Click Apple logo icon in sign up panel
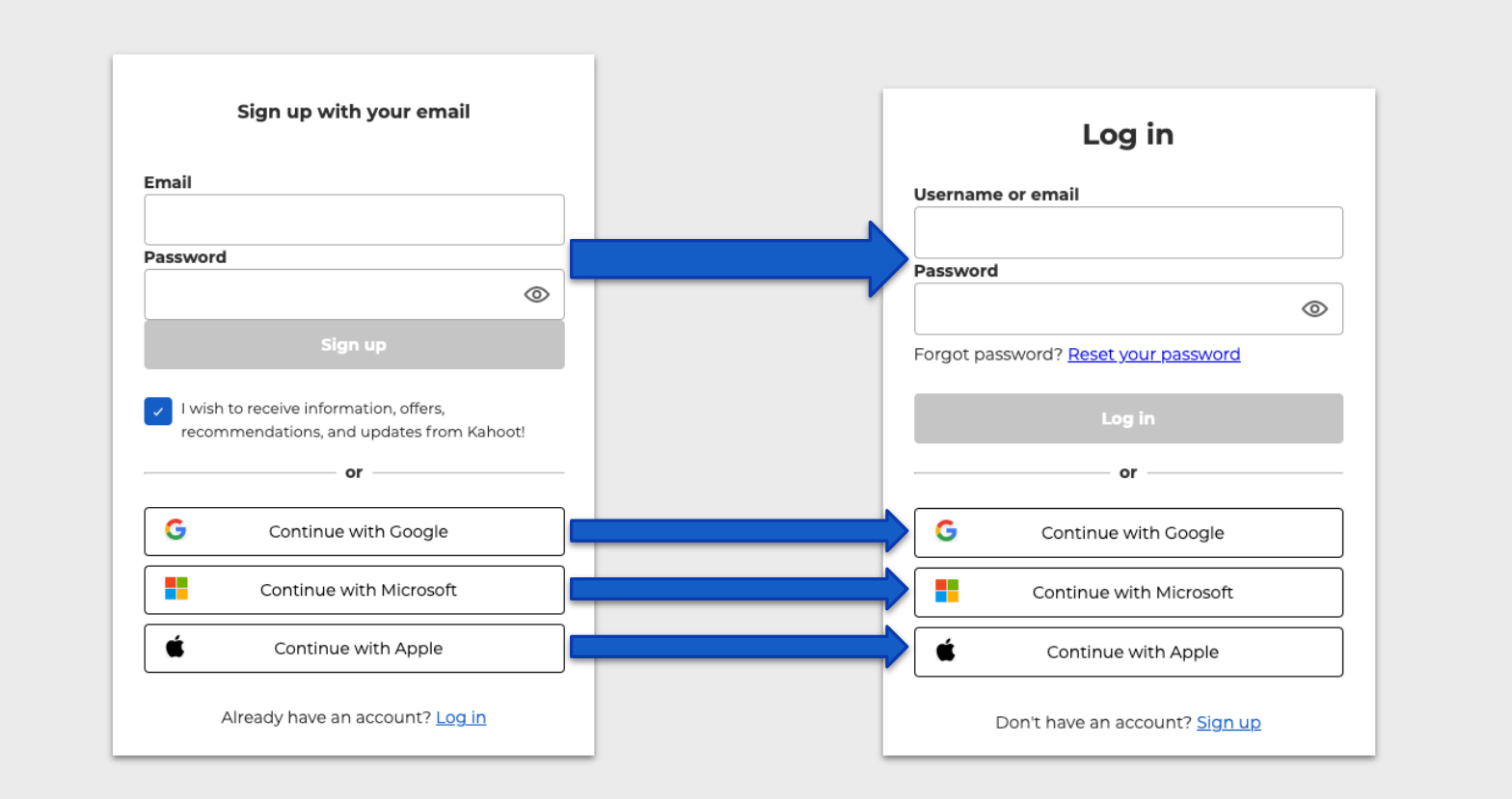 pyautogui.click(x=175, y=647)
